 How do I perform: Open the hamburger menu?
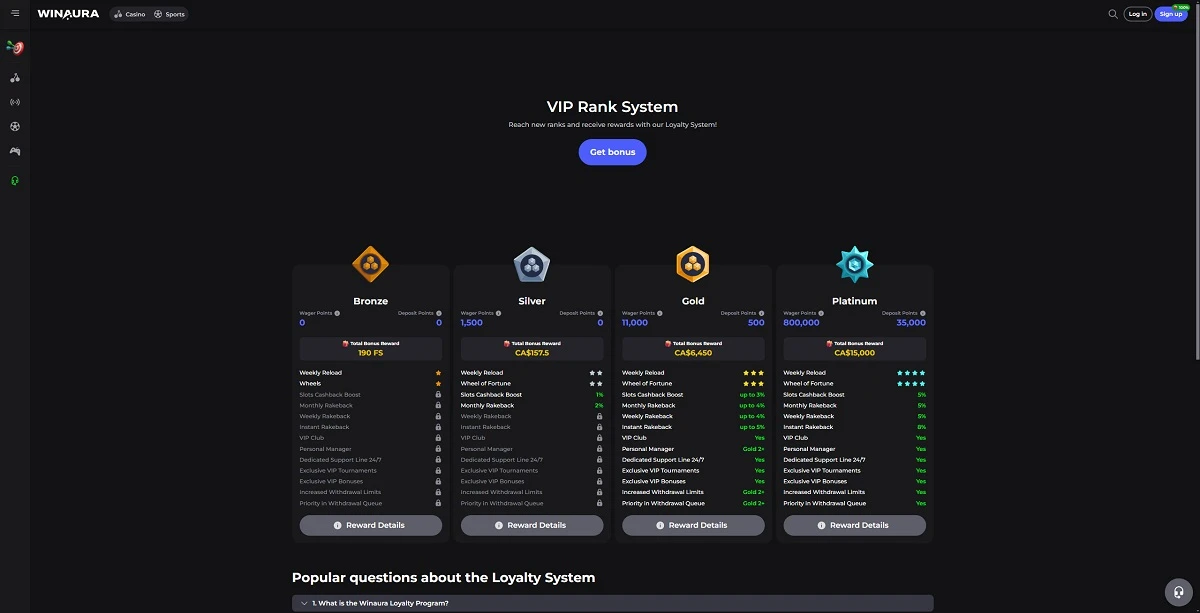pyautogui.click(x=15, y=14)
